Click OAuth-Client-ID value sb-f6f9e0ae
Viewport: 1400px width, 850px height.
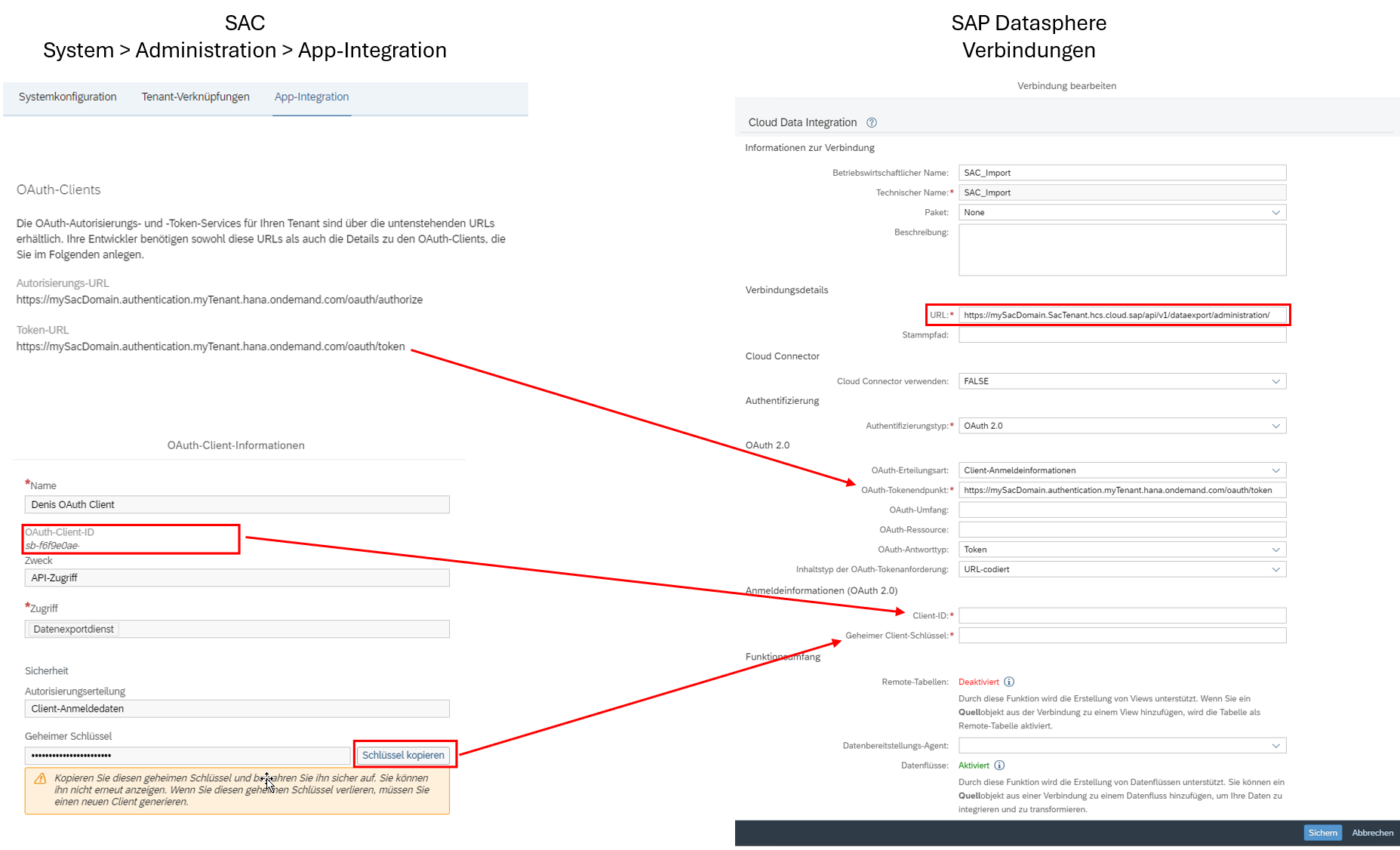[52, 546]
